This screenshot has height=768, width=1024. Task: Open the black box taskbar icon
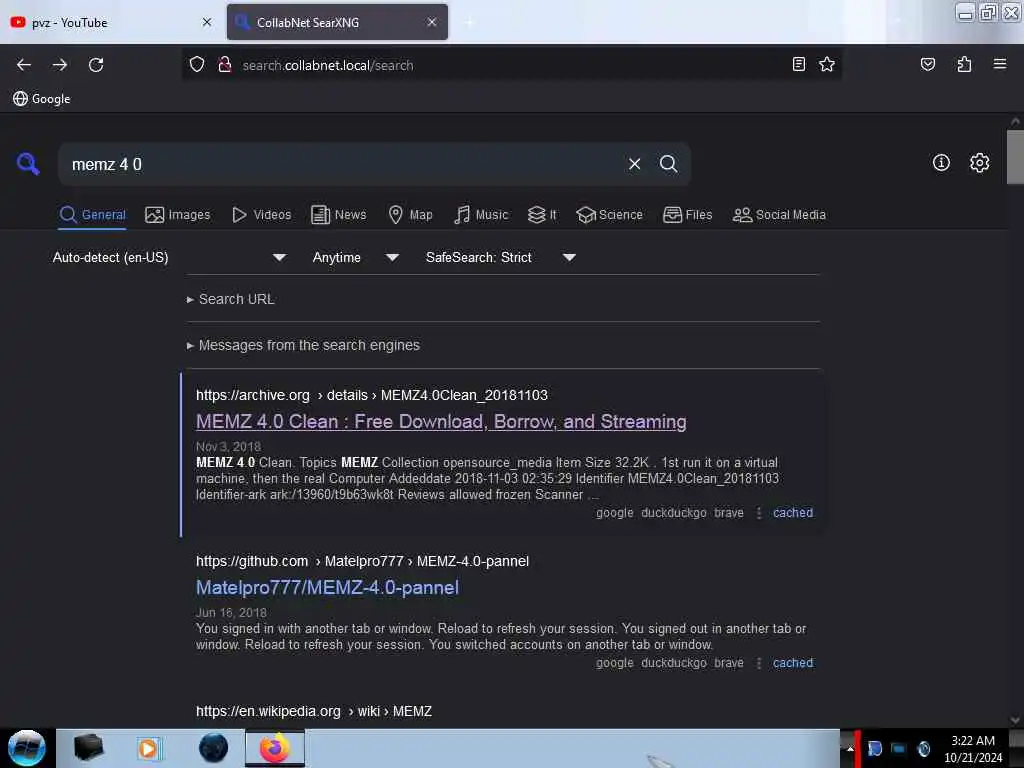pos(88,748)
